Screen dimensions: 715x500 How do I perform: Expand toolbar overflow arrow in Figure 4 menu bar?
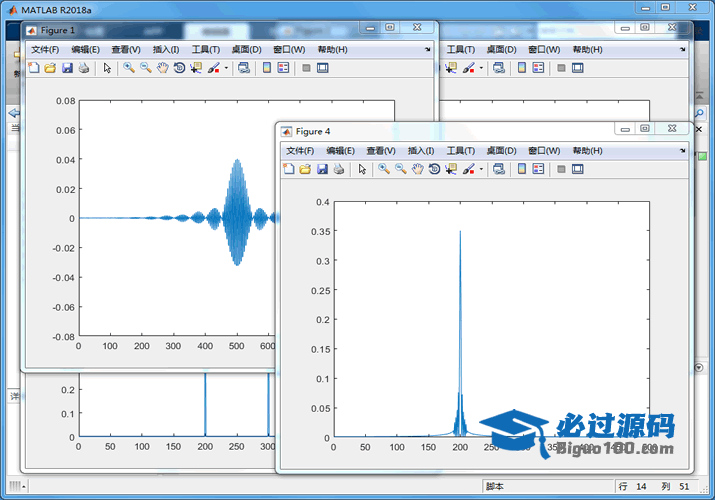coord(683,150)
